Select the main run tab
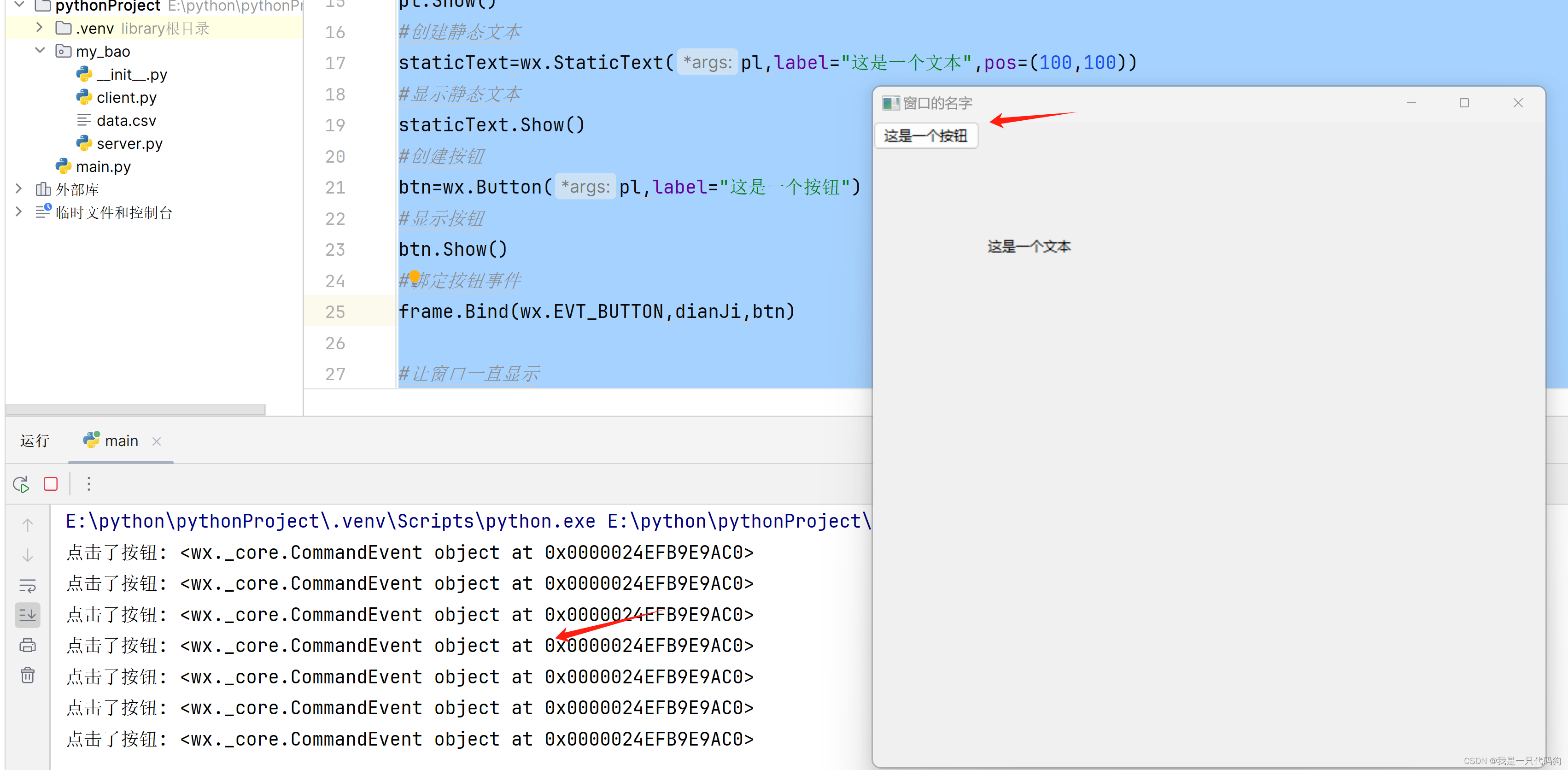 click(x=123, y=440)
